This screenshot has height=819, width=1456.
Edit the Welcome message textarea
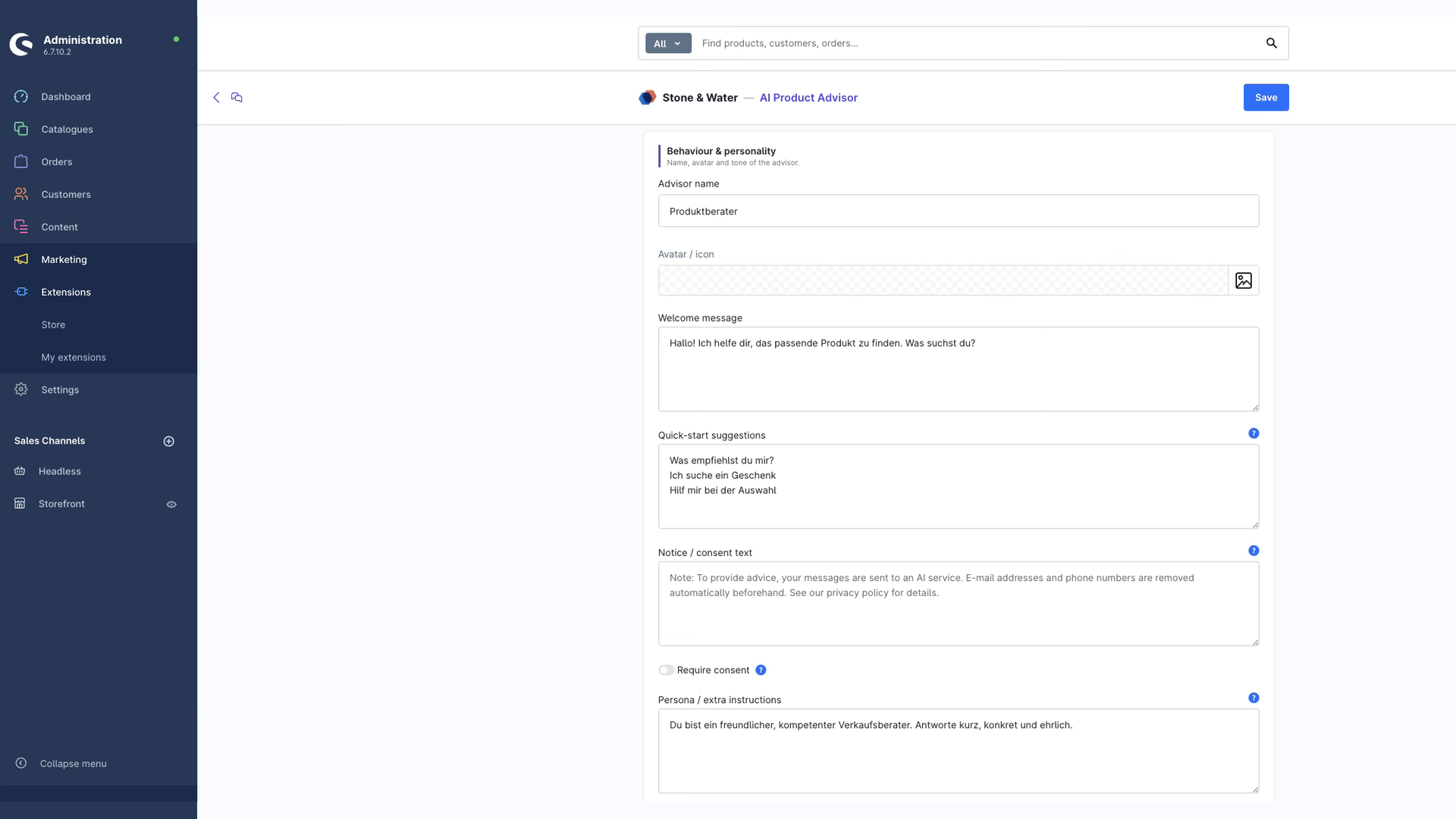tap(959, 369)
